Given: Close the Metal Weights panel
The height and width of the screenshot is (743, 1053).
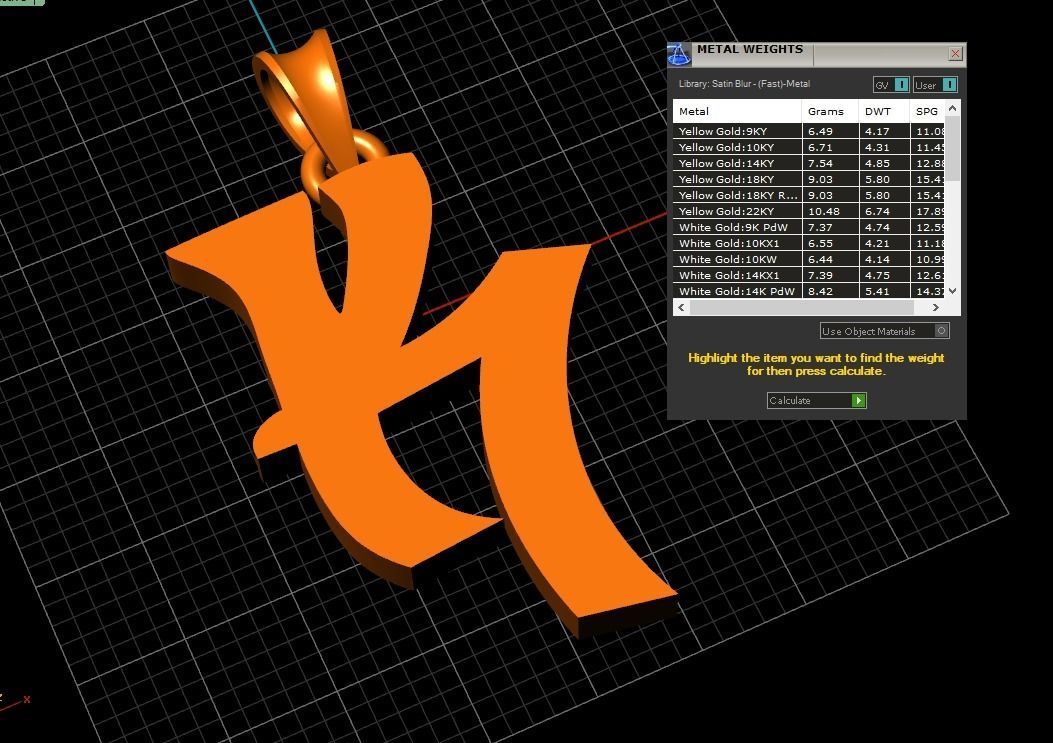Looking at the screenshot, I should tap(956, 54).
